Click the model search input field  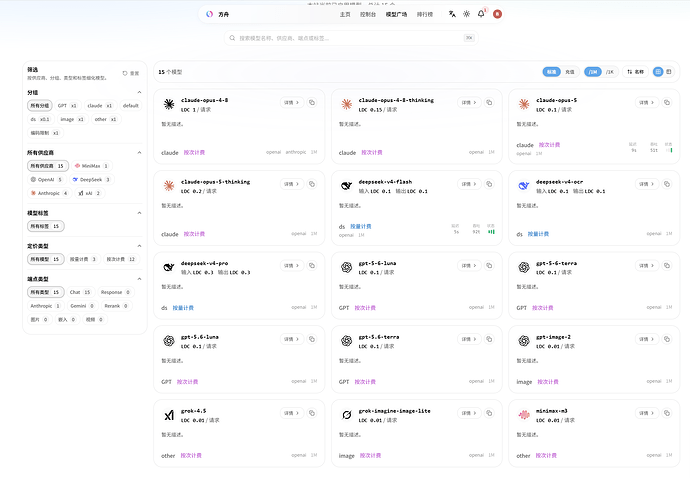pos(351,38)
